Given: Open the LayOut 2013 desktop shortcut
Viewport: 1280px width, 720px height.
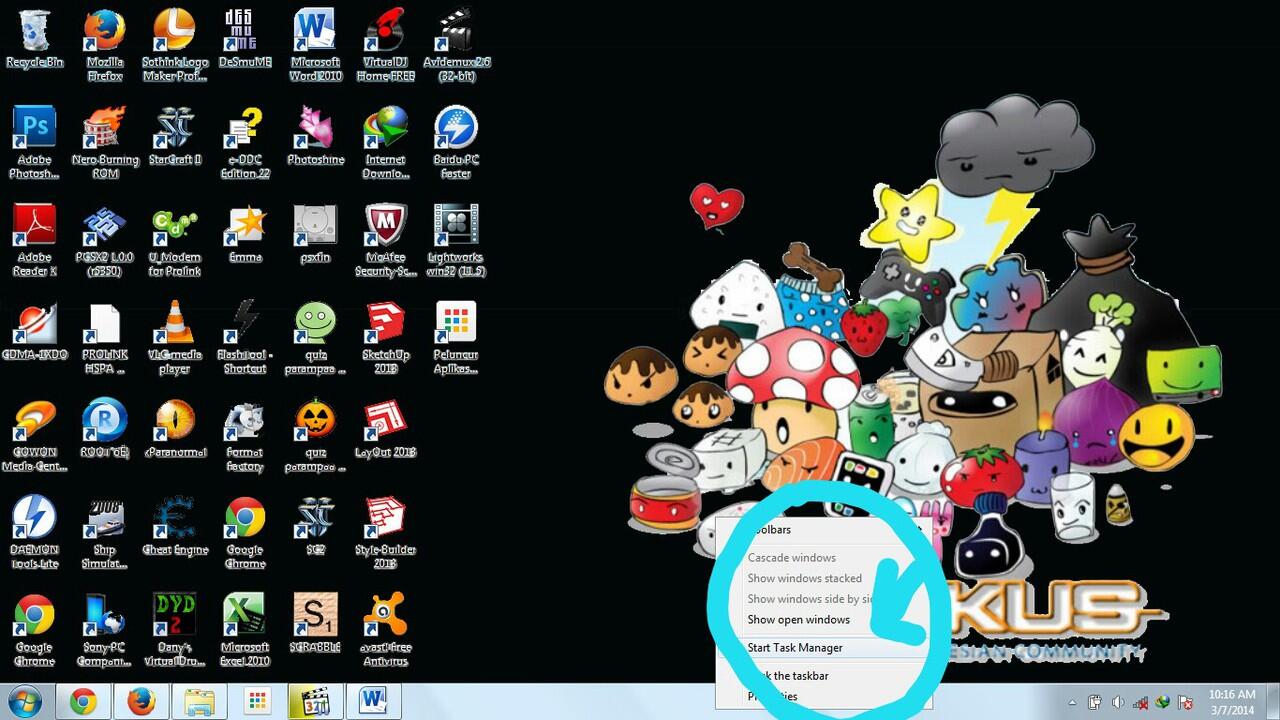Looking at the screenshot, I should (385, 429).
